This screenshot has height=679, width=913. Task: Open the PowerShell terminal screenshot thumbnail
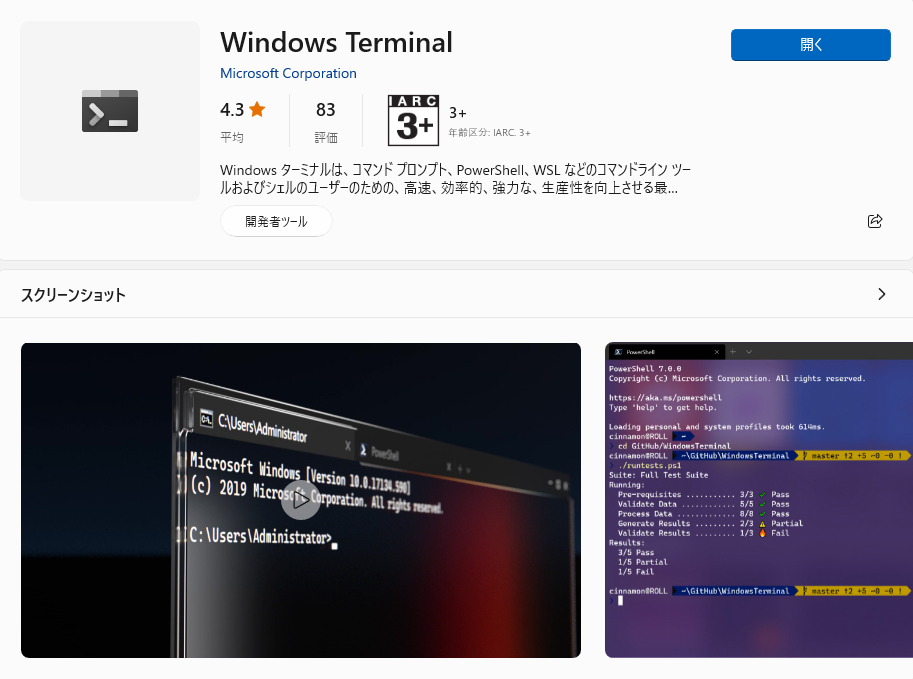pyautogui.click(x=759, y=500)
